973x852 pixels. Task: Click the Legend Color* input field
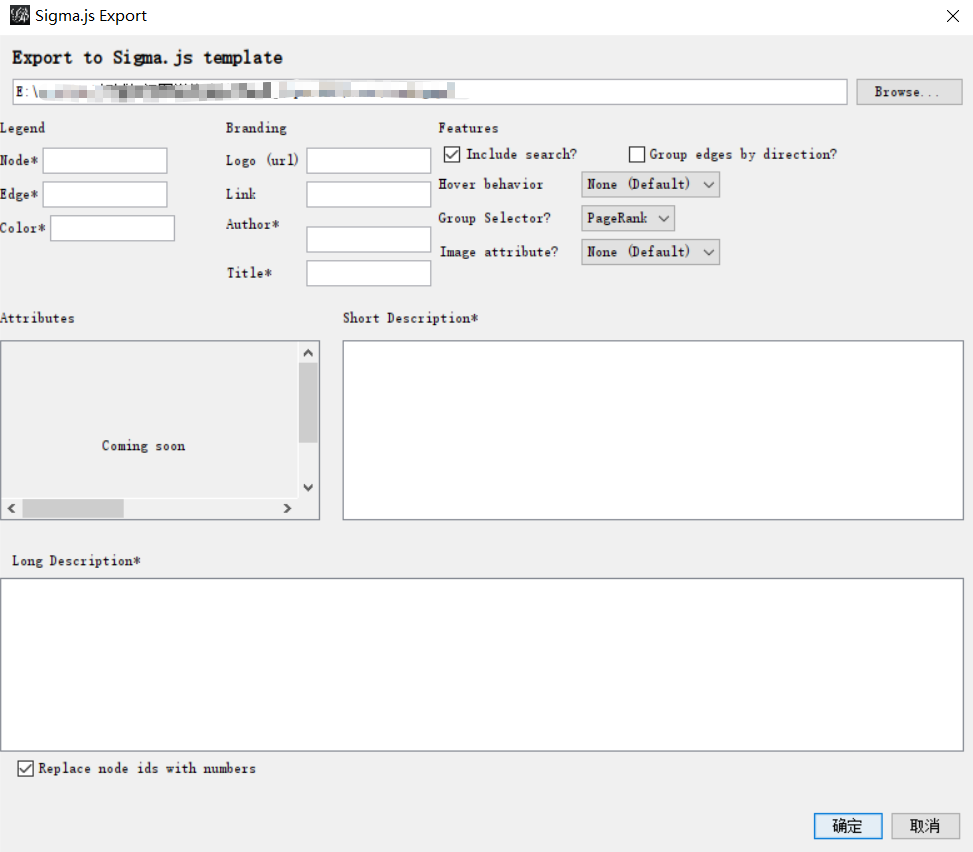(x=112, y=228)
